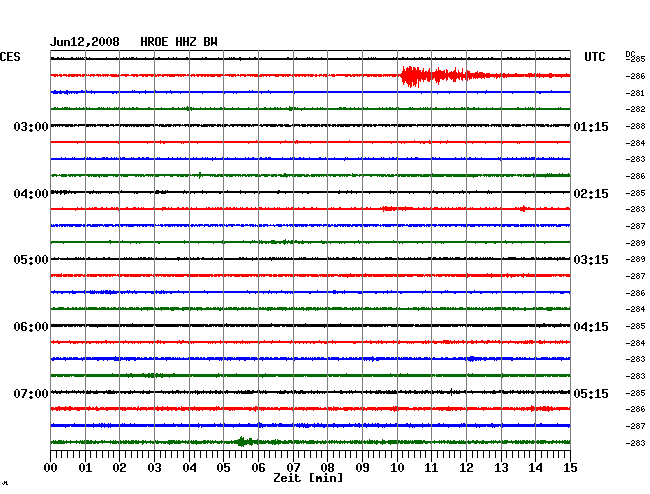650x494 pixels.
Task: Select the 03:00 local time label
Action: (x=31, y=126)
